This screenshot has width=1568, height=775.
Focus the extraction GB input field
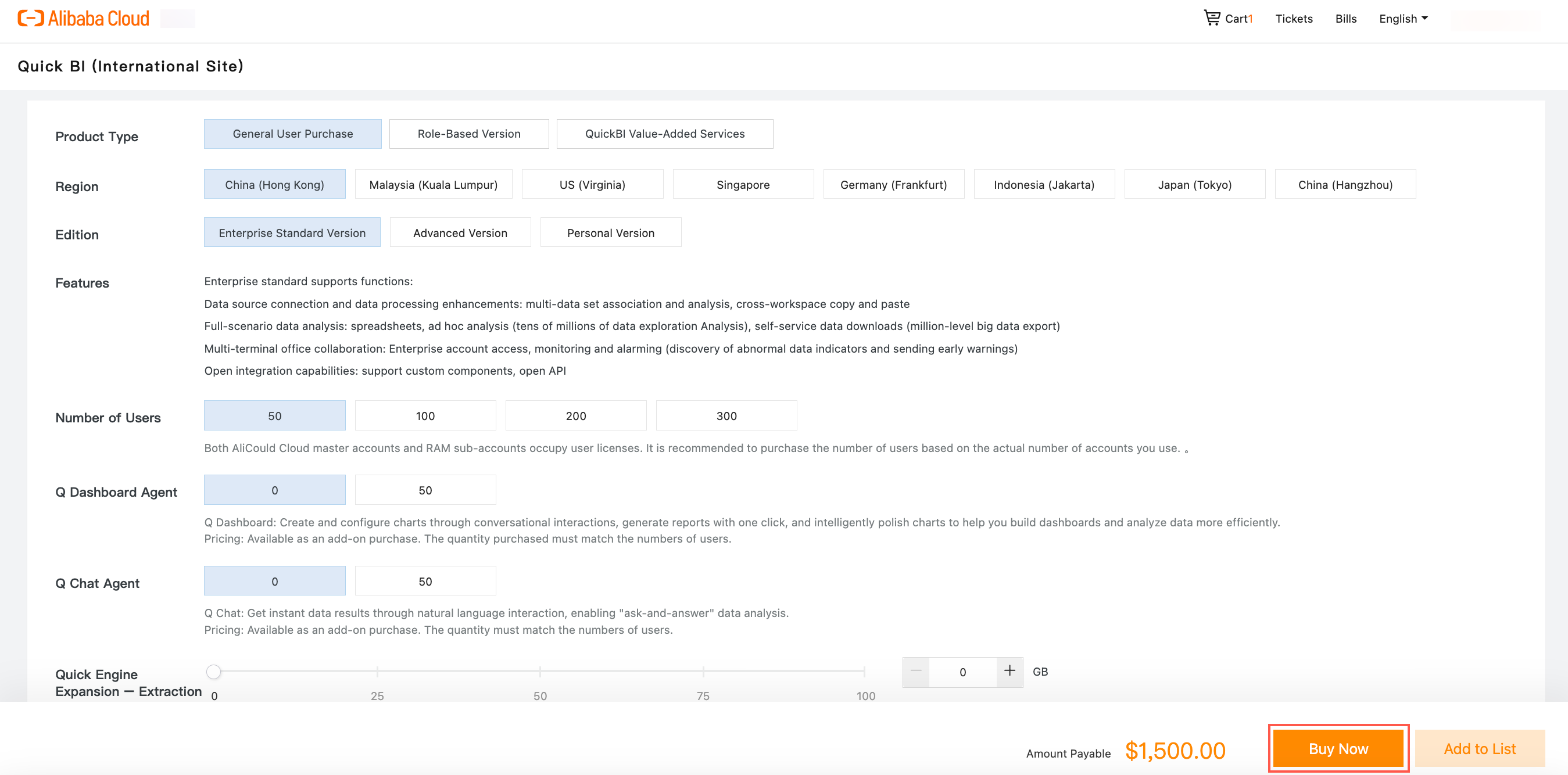[962, 672]
